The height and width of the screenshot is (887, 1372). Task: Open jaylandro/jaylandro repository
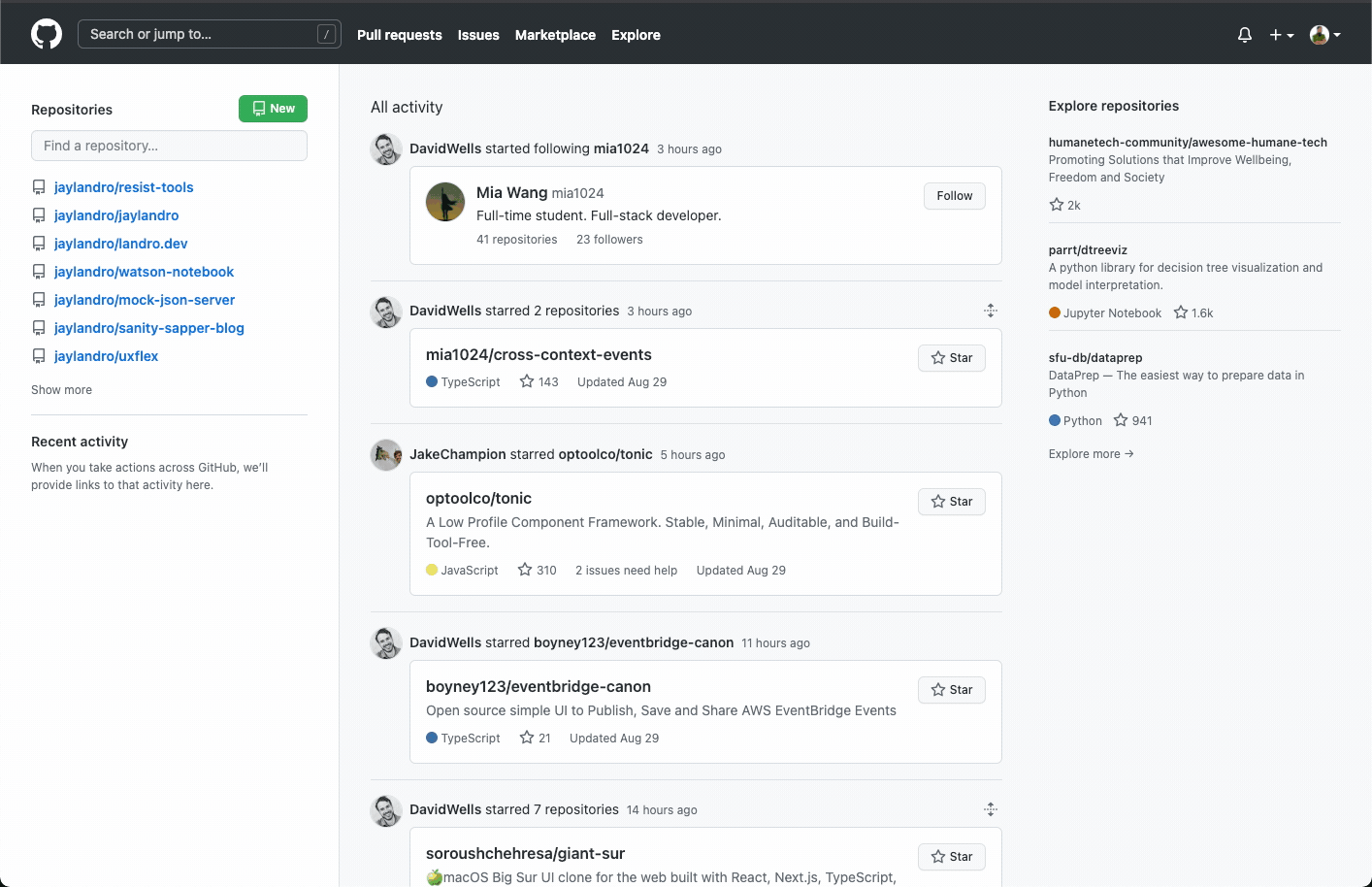116,215
